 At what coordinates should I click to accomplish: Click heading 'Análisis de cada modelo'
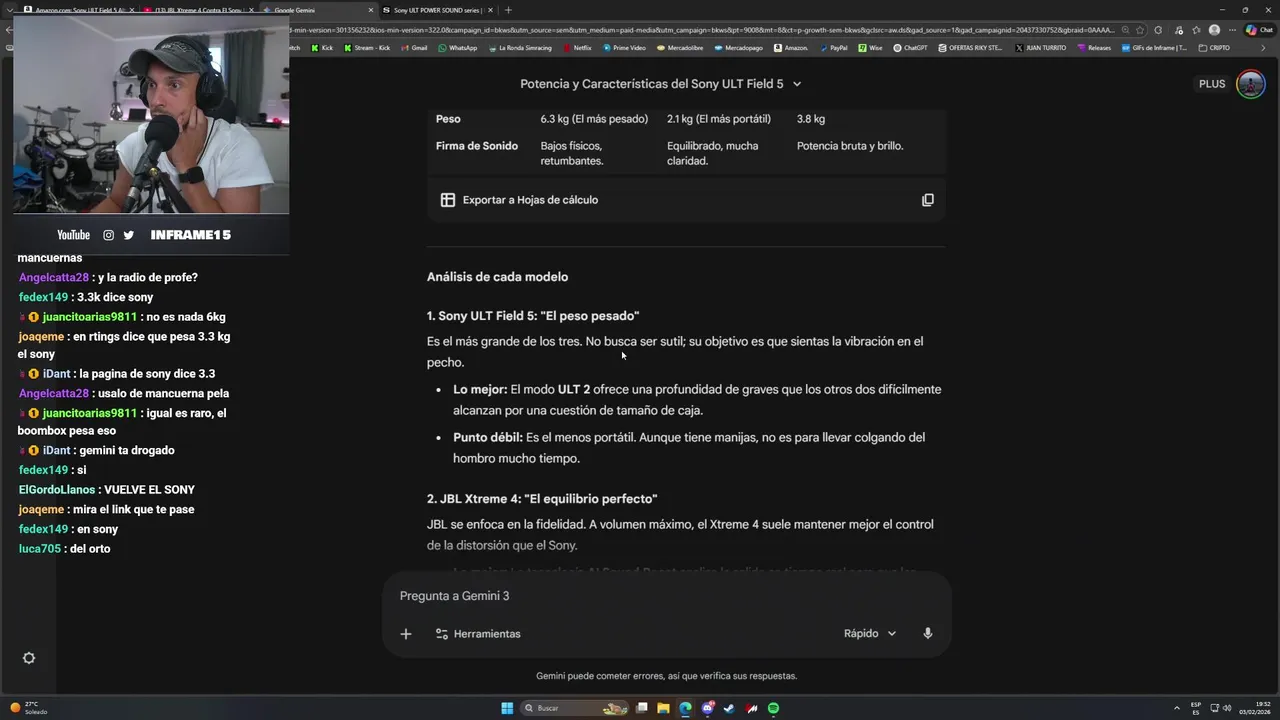(497, 277)
